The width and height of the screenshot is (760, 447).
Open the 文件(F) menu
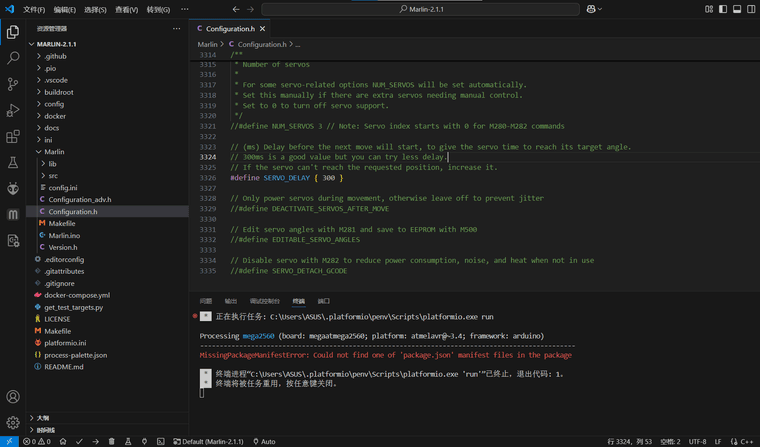click(34, 10)
